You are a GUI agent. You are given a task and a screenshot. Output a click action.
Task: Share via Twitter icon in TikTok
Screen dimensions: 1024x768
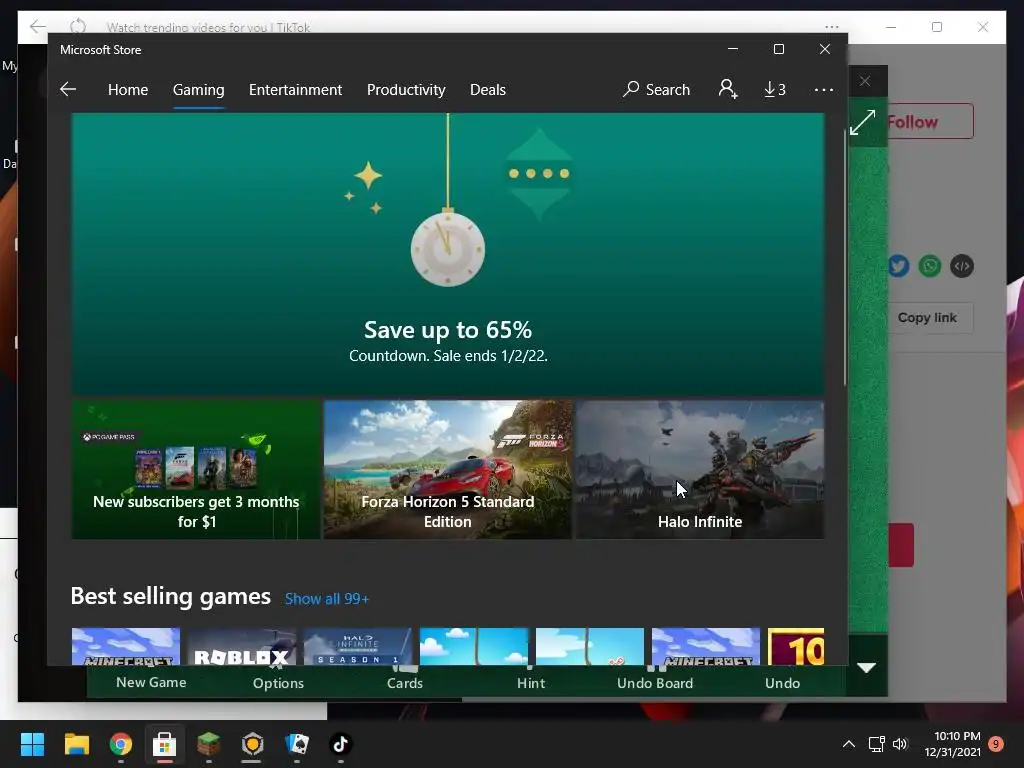[x=899, y=266]
